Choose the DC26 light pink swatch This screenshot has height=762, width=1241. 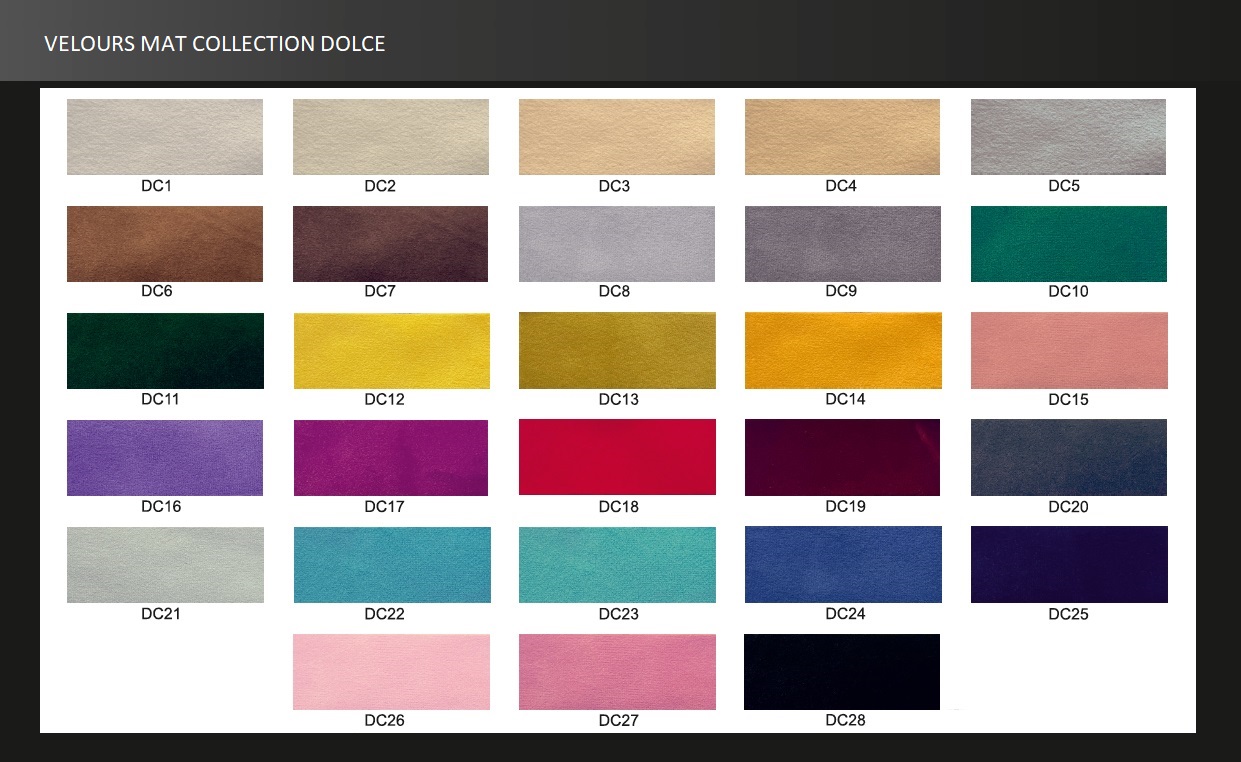pyautogui.click(x=392, y=672)
